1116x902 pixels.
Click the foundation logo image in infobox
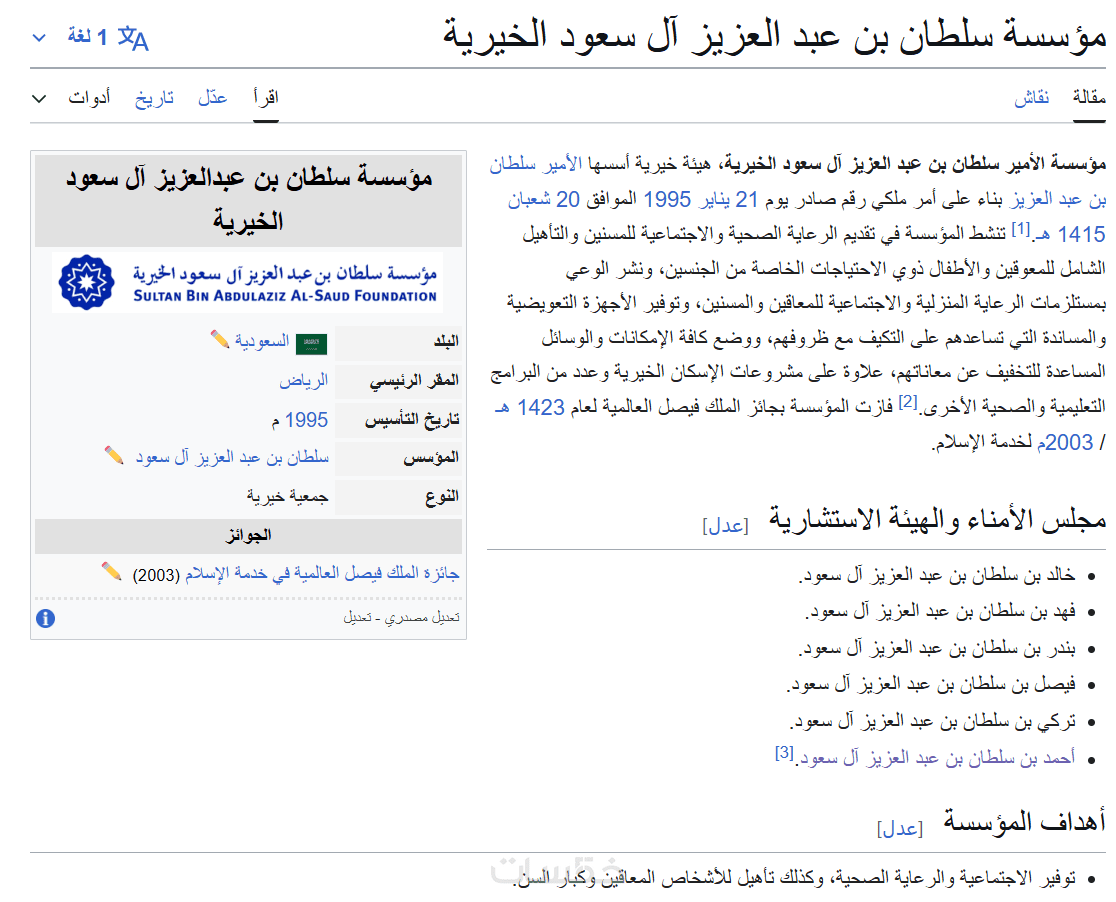pos(248,283)
